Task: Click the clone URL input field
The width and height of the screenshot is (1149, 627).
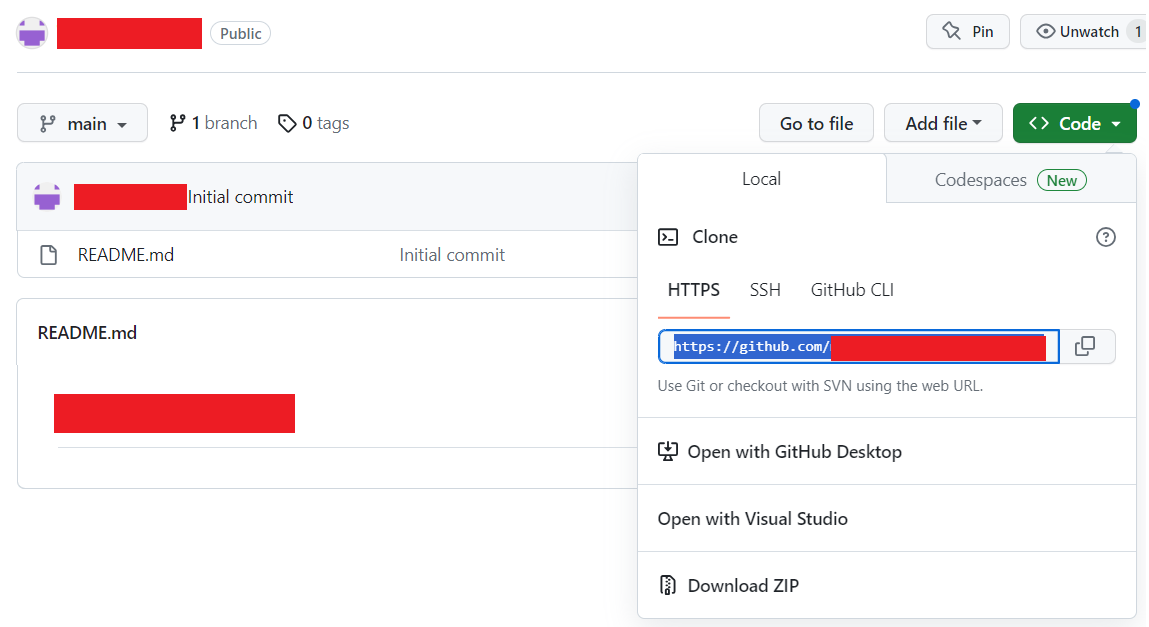Action: pyautogui.click(x=859, y=346)
